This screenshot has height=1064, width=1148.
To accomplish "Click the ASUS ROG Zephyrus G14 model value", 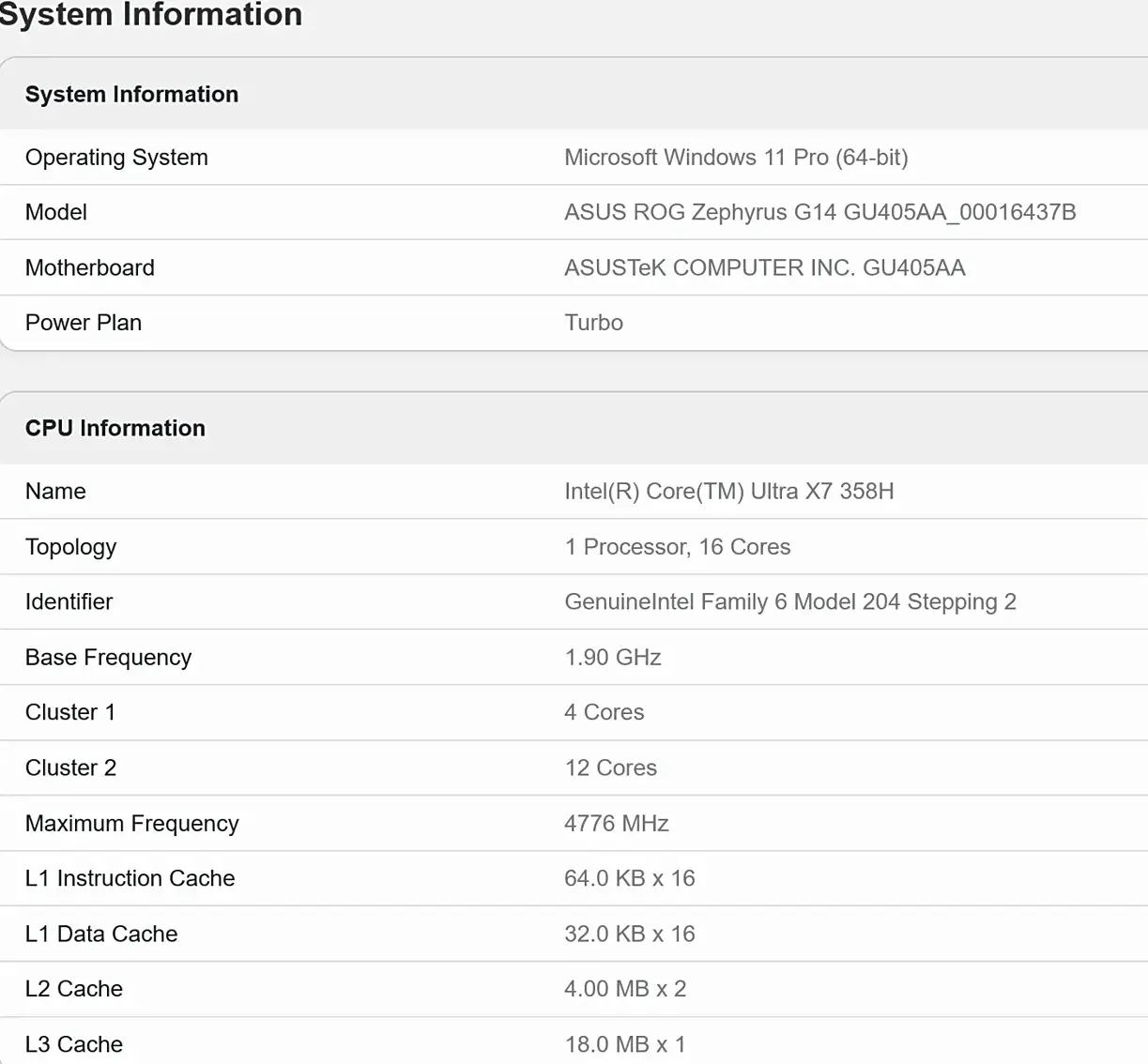I will pyautogui.click(x=819, y=213).
